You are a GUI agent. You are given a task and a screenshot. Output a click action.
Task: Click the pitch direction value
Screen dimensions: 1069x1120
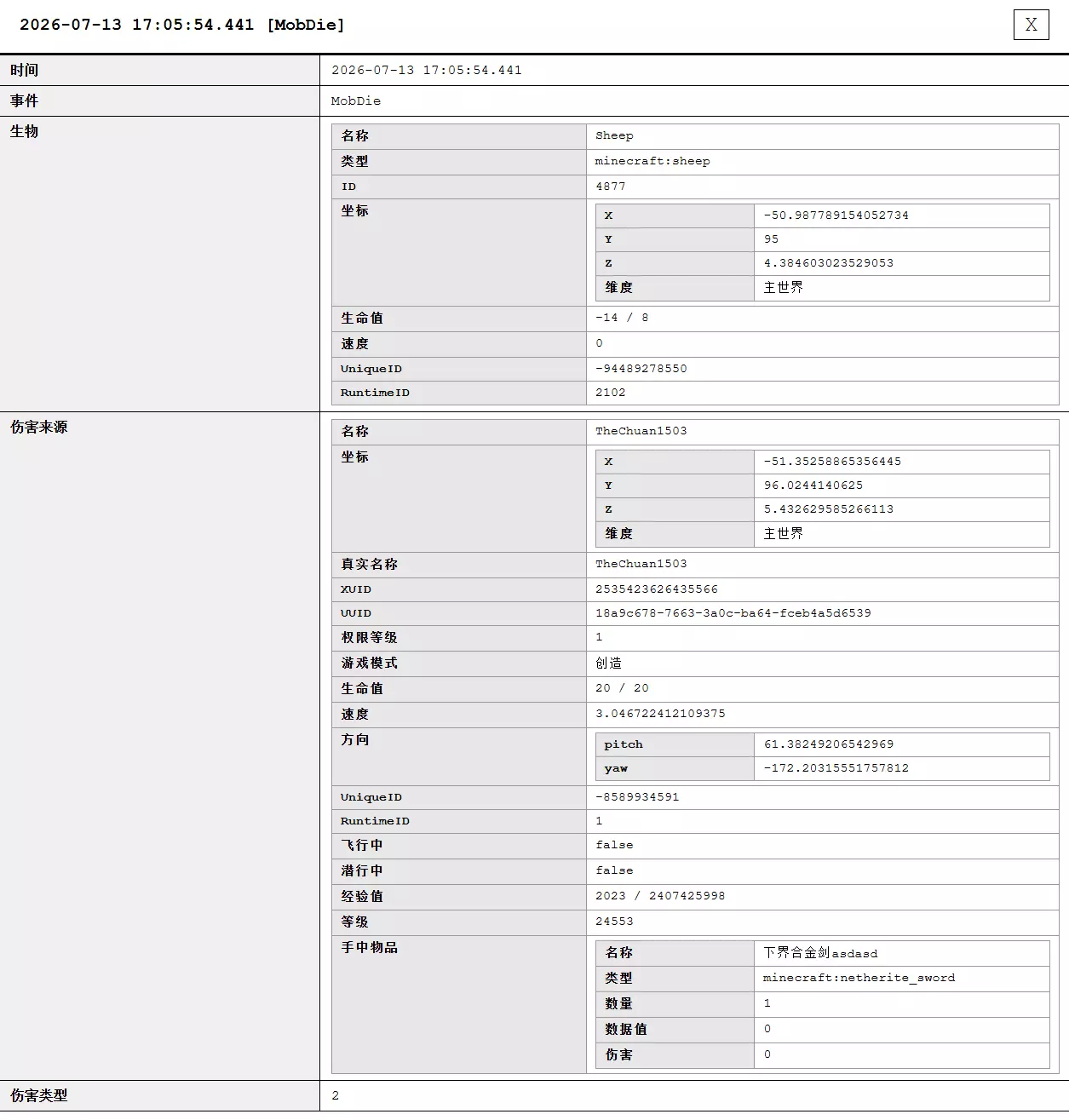tap(829, 744)
